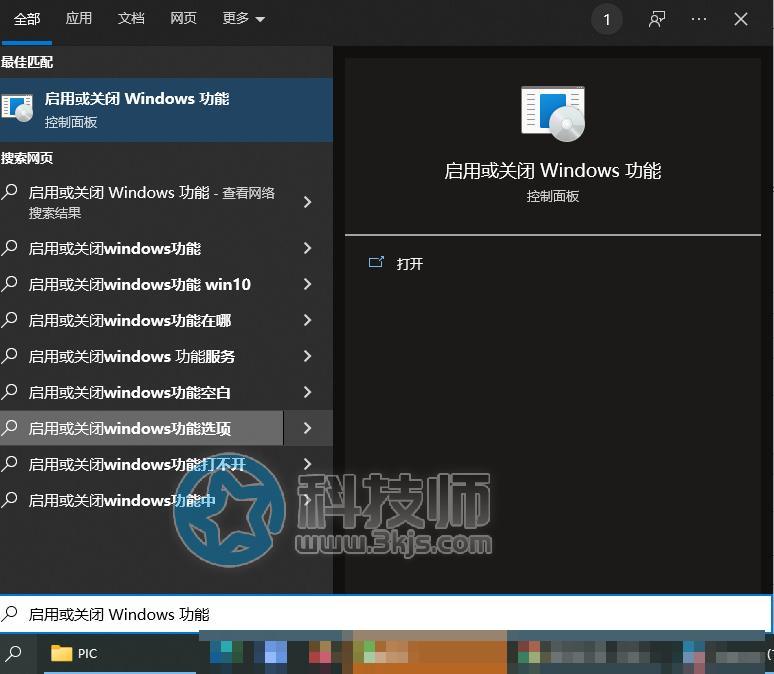Open the three-dots options menu
Viewport: 774px width, 674px height.
click(698, 19)
